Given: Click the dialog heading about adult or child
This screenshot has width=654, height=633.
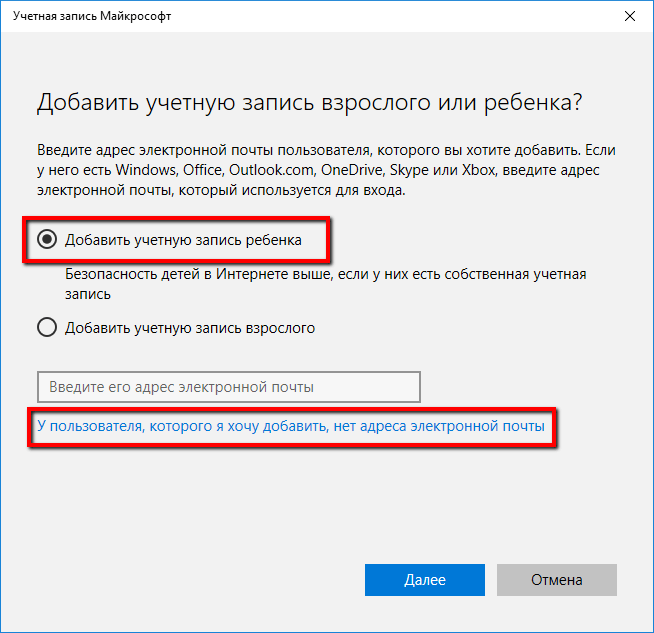Looking at the screenshot, I should (309, 103).
